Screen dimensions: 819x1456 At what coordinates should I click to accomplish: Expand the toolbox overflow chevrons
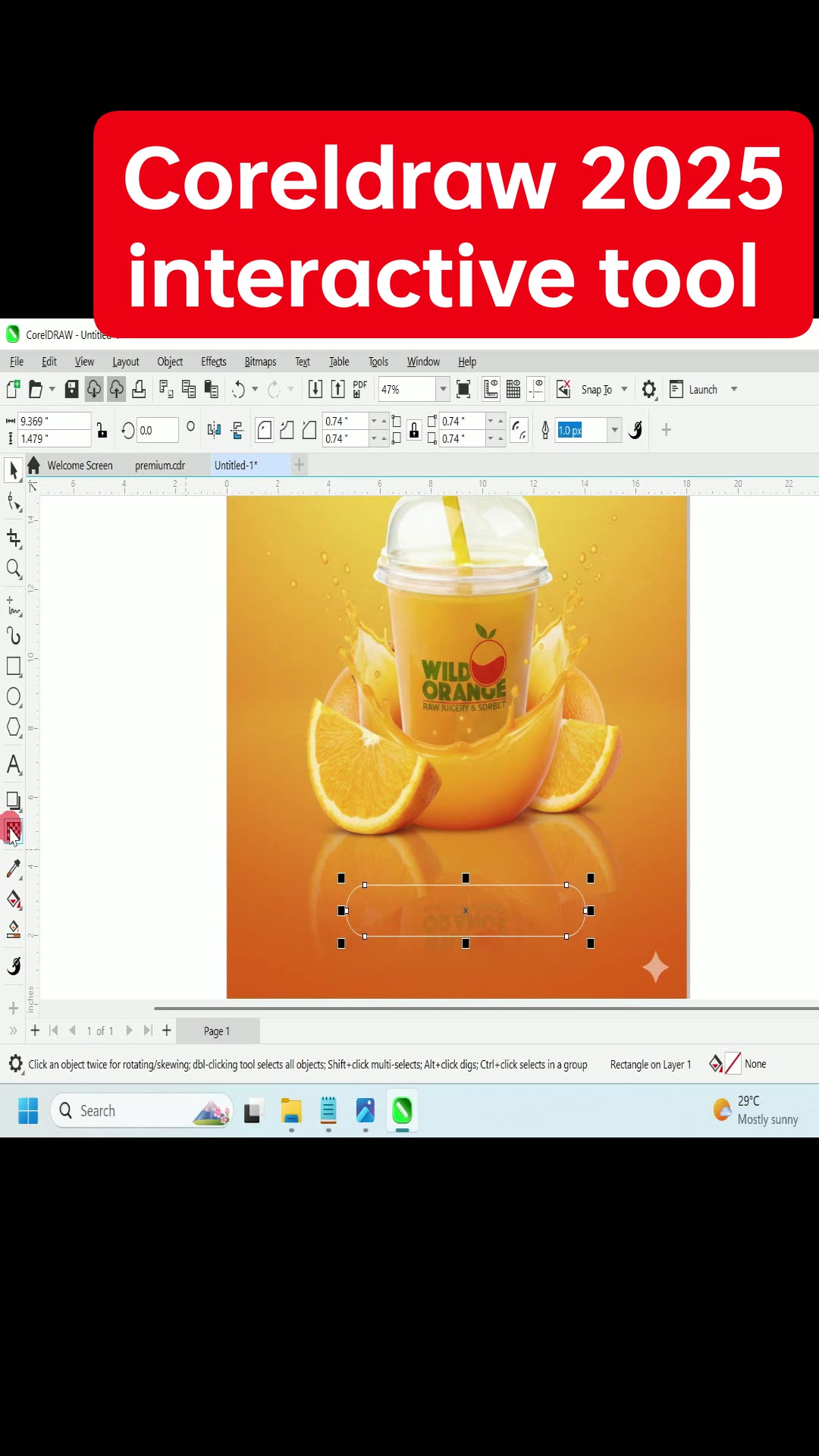click(13, 1031)
